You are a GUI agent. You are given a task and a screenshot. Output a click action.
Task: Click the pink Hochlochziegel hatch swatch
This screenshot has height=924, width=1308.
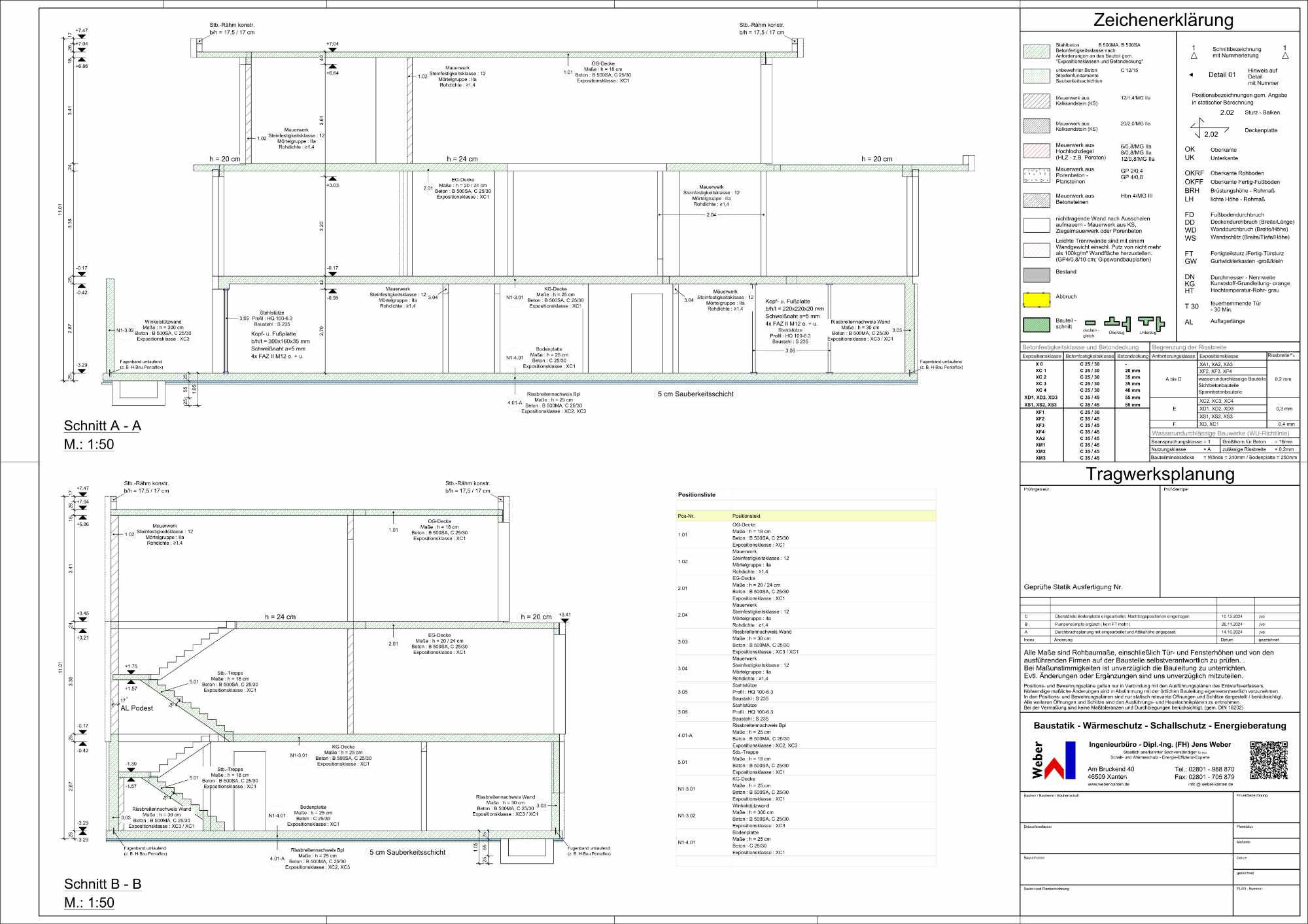(x=1036, y=151)
